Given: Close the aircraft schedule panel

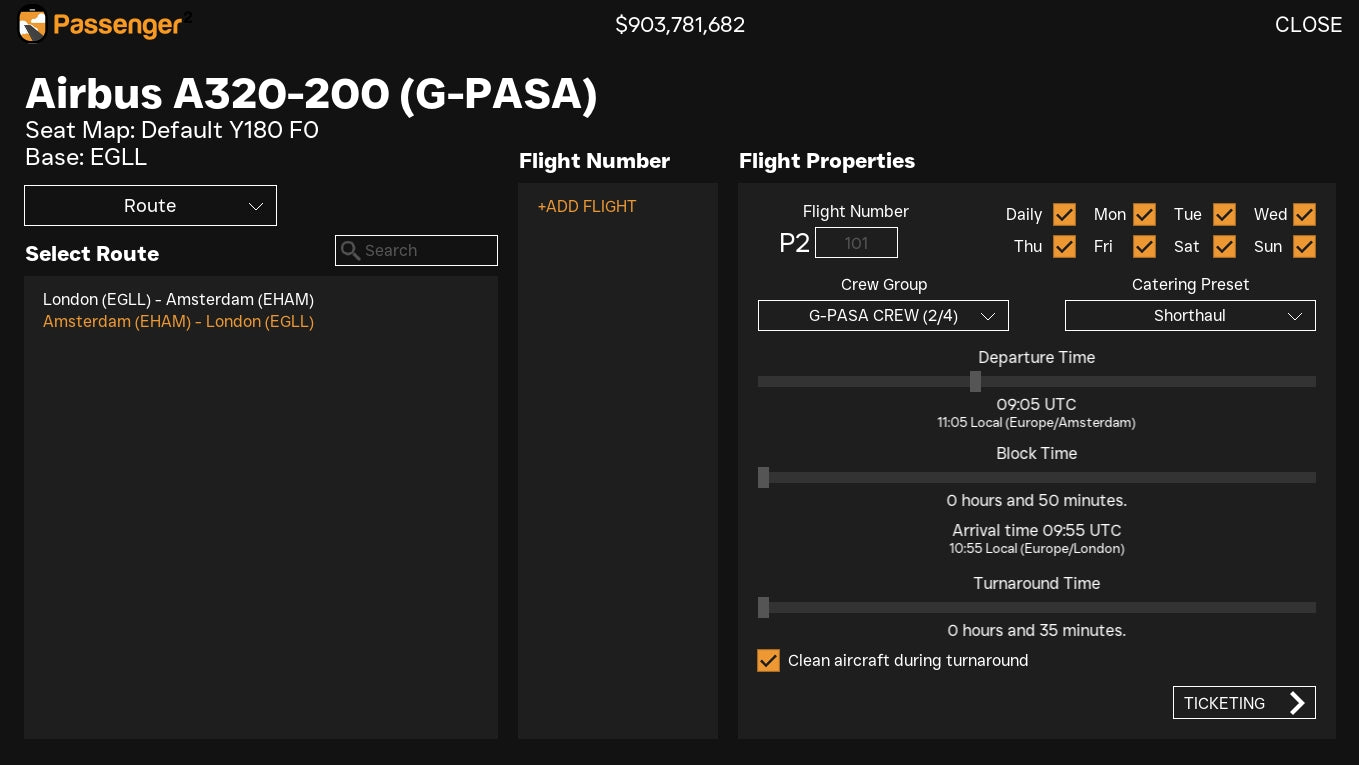Looking at the screenshot, I should coord(1308,25).
